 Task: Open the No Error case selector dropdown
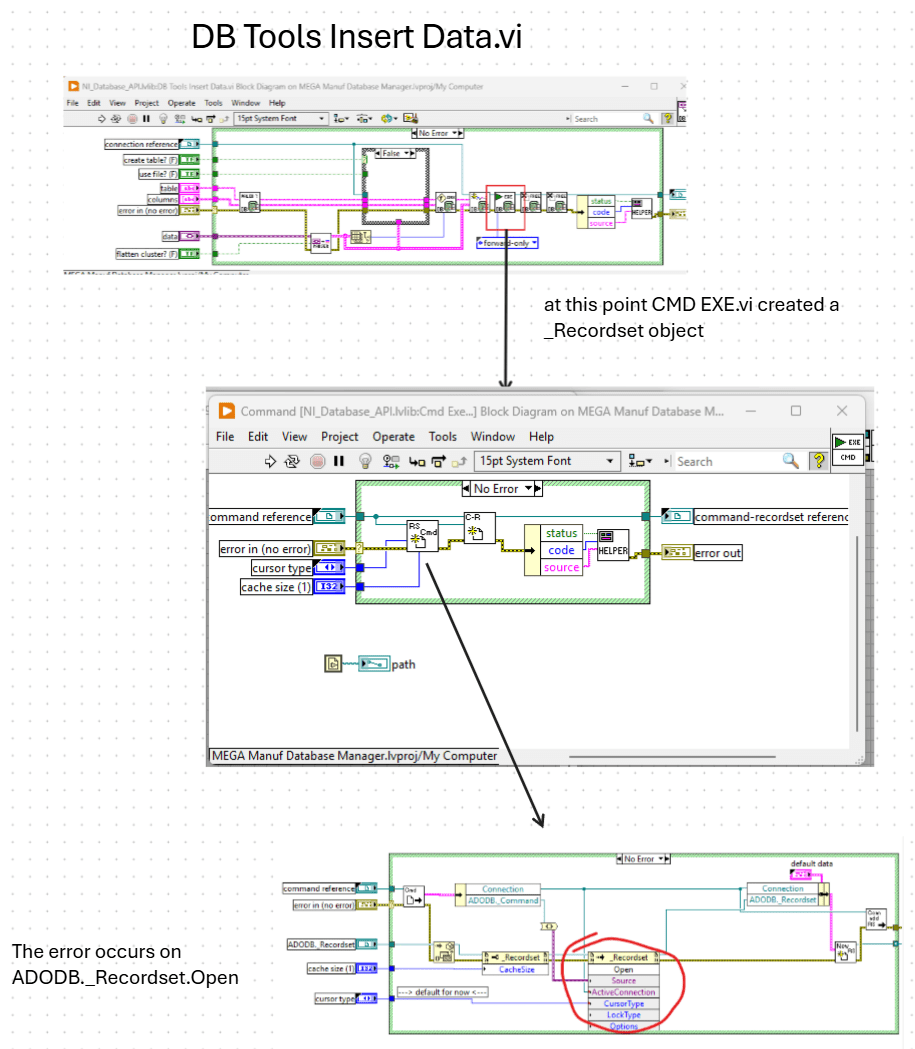530,489
